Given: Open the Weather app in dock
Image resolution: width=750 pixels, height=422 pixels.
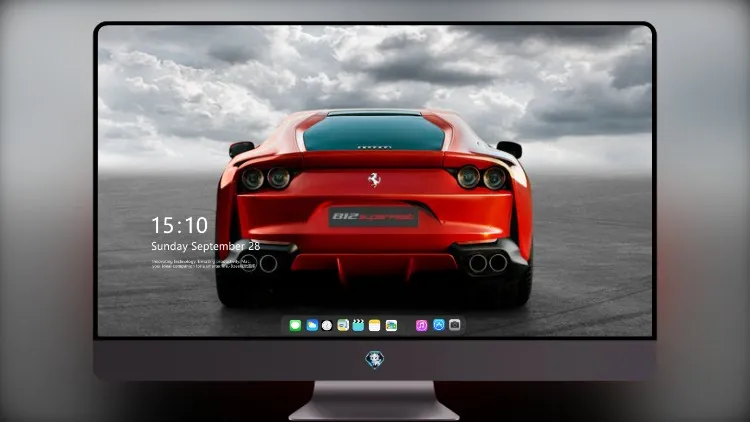Looking at the screenshot, I should (x=312, y=325).
